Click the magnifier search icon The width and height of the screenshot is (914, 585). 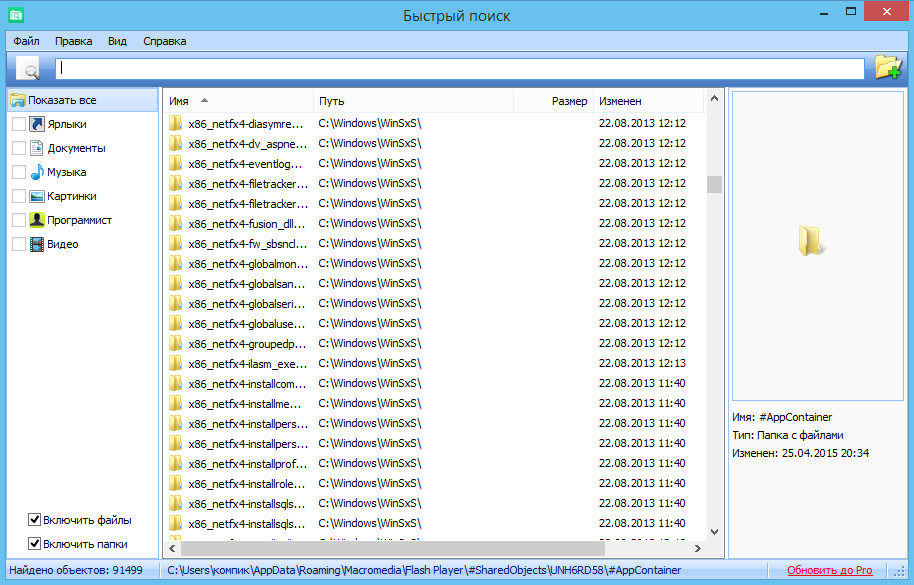coord(28,69)
